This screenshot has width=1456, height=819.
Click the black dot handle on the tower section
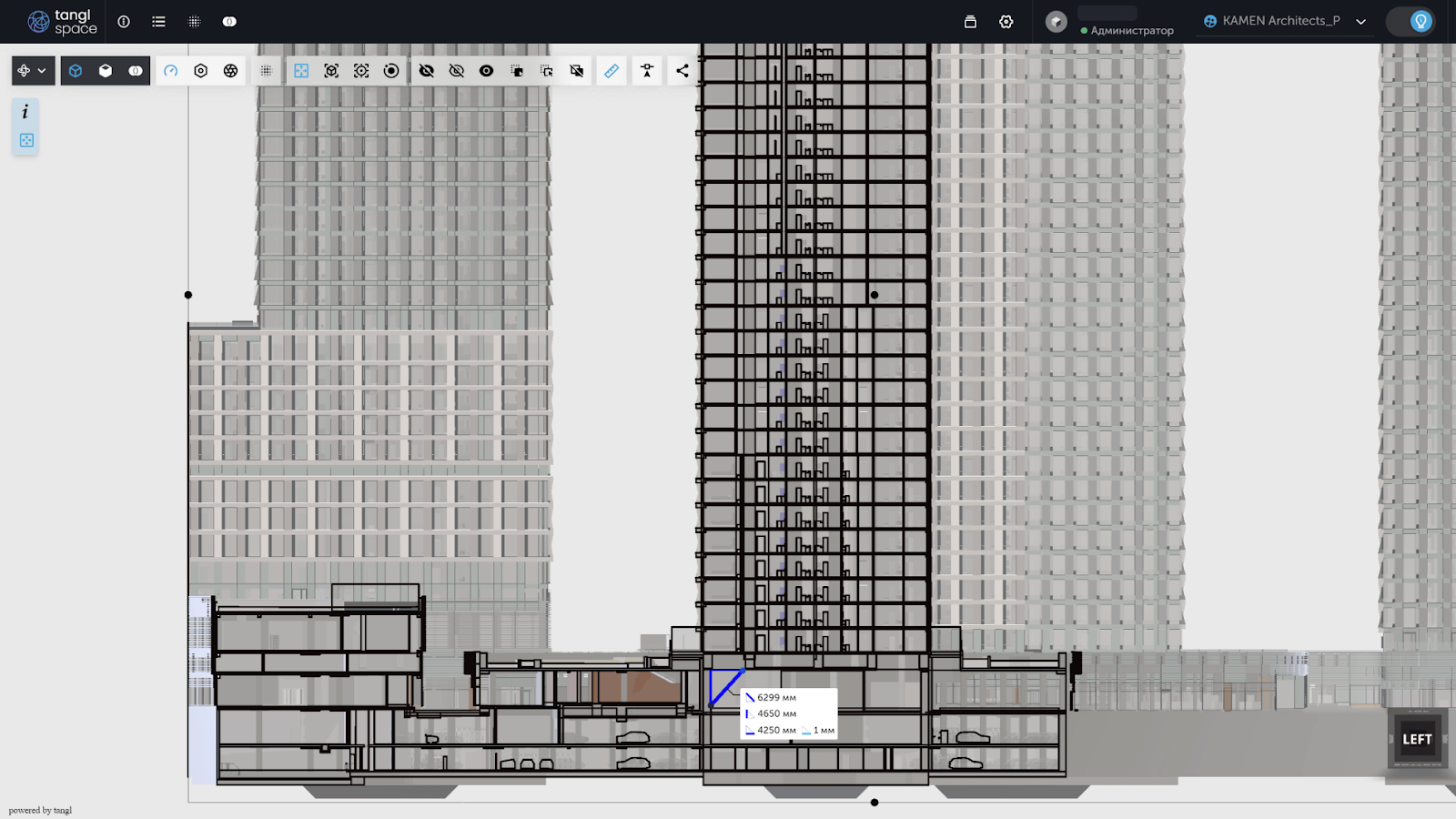click(x=875, y=295)
